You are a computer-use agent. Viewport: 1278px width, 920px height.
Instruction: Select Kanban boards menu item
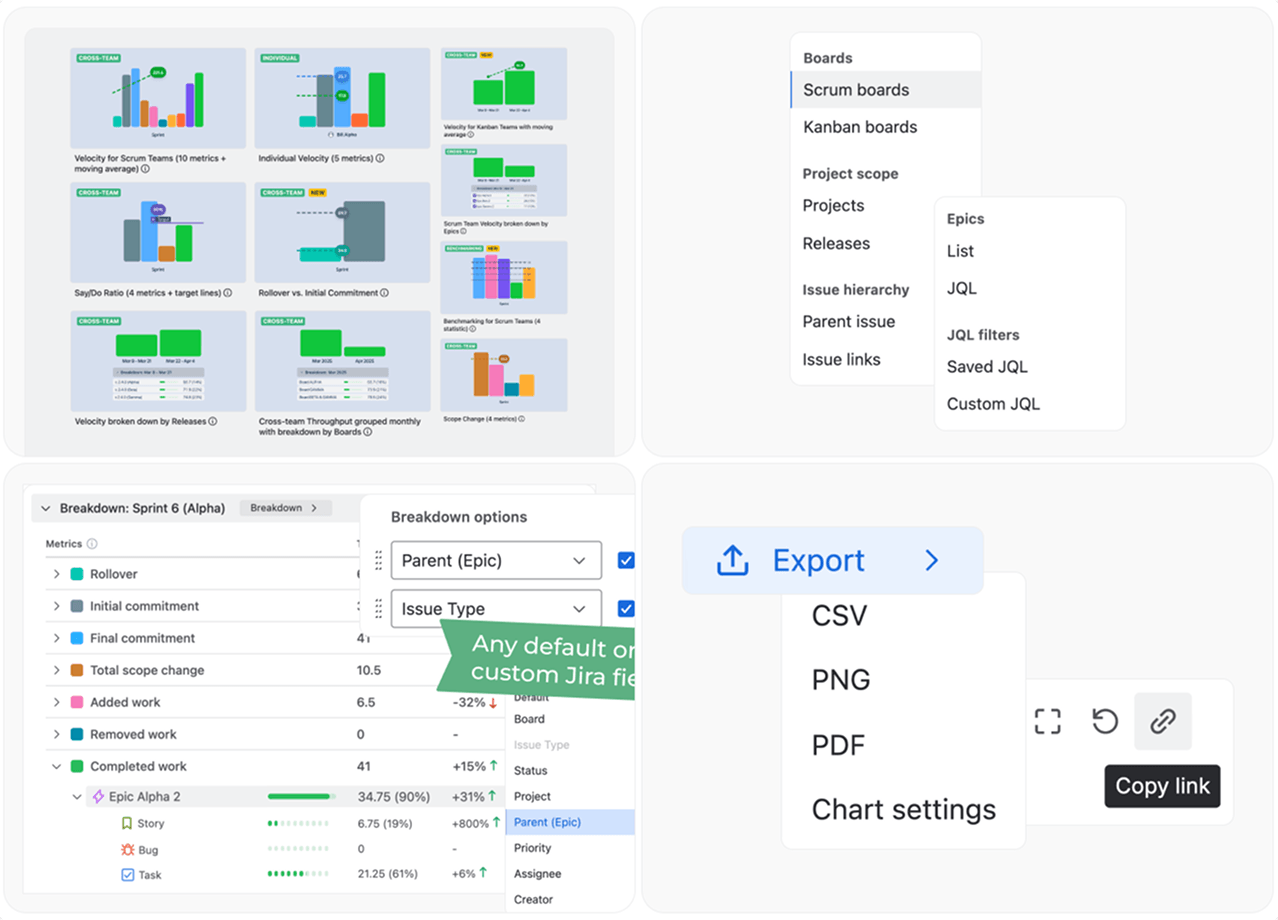(860, 127)
